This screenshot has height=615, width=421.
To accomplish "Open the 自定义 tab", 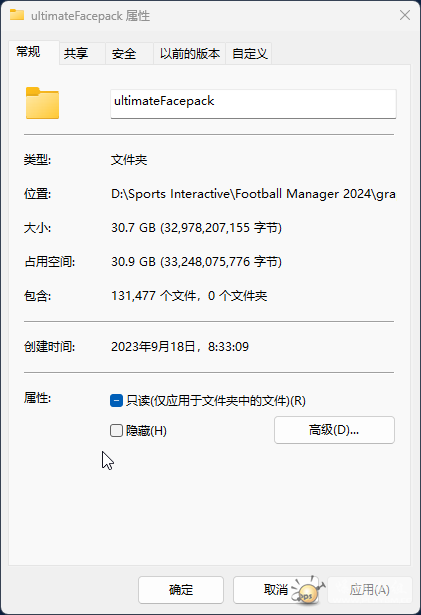I will click(x=250, y=53).
